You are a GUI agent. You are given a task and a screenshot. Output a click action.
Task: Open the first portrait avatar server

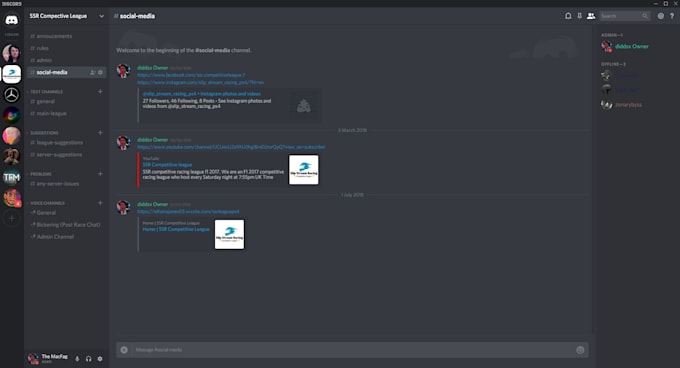point(12,53)
